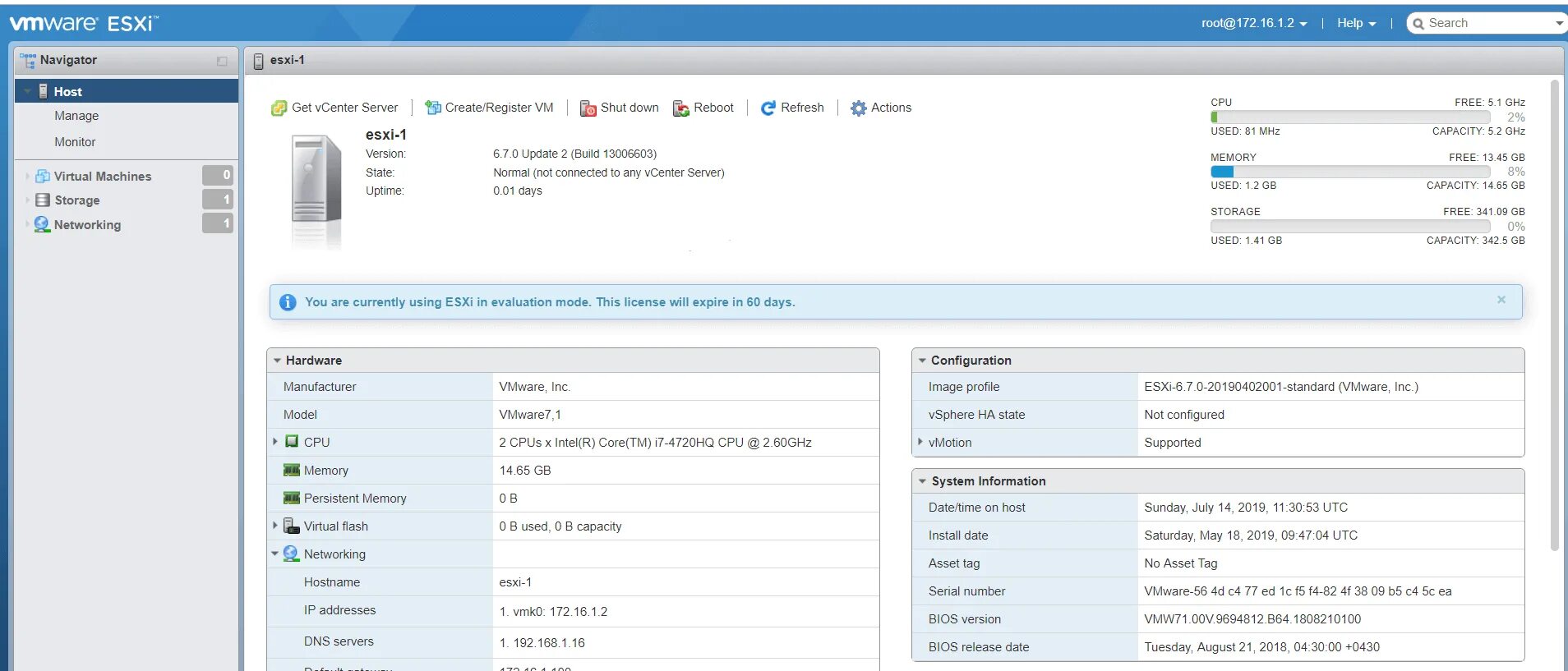Open the Search dropdown arrow
1568x671 pixels.
[1559, 24]
